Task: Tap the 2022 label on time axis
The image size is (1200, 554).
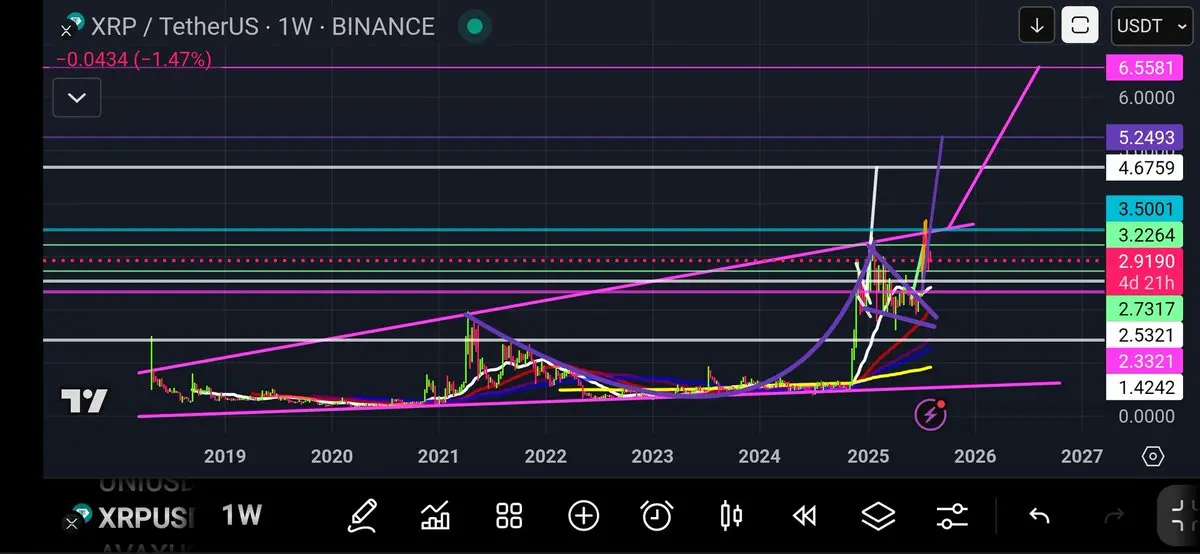Action: (546, 457)
